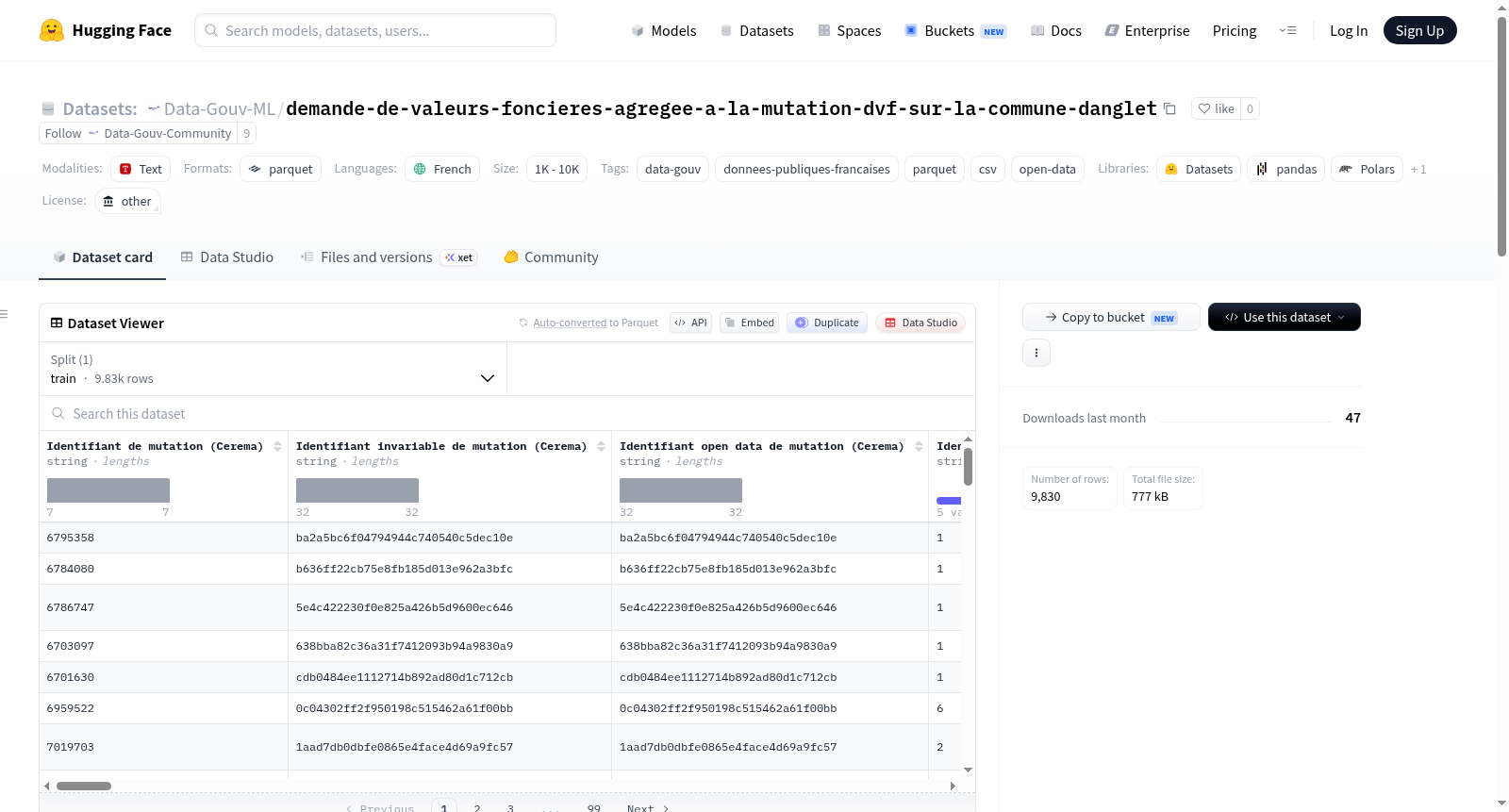Open the data-gouv tag

coord(672,169)
